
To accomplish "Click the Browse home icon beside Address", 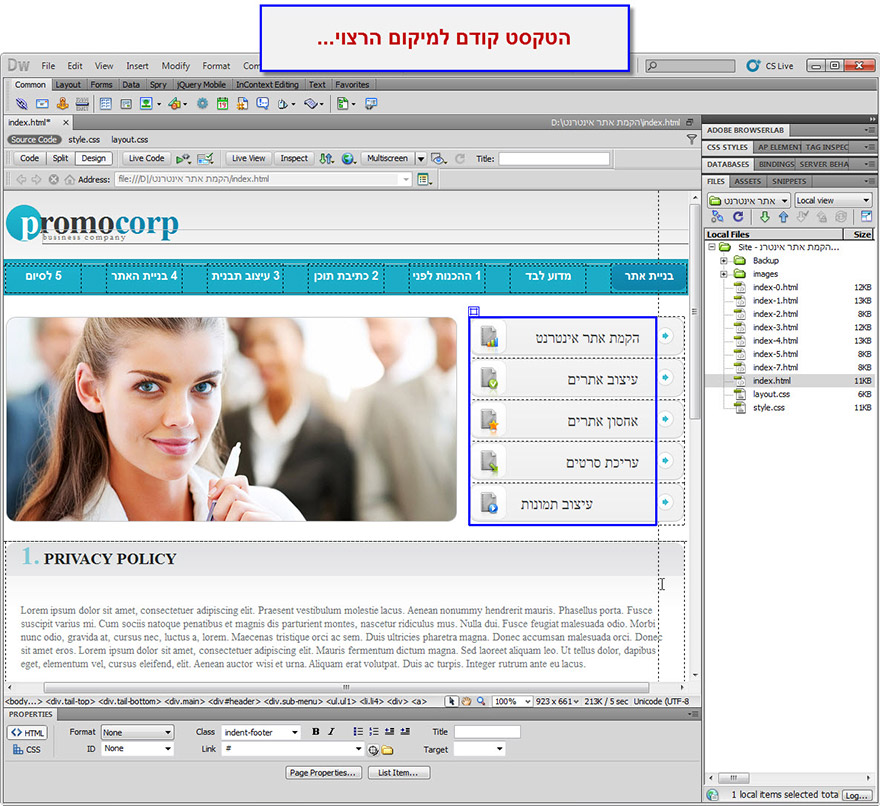I will point(70,180).
